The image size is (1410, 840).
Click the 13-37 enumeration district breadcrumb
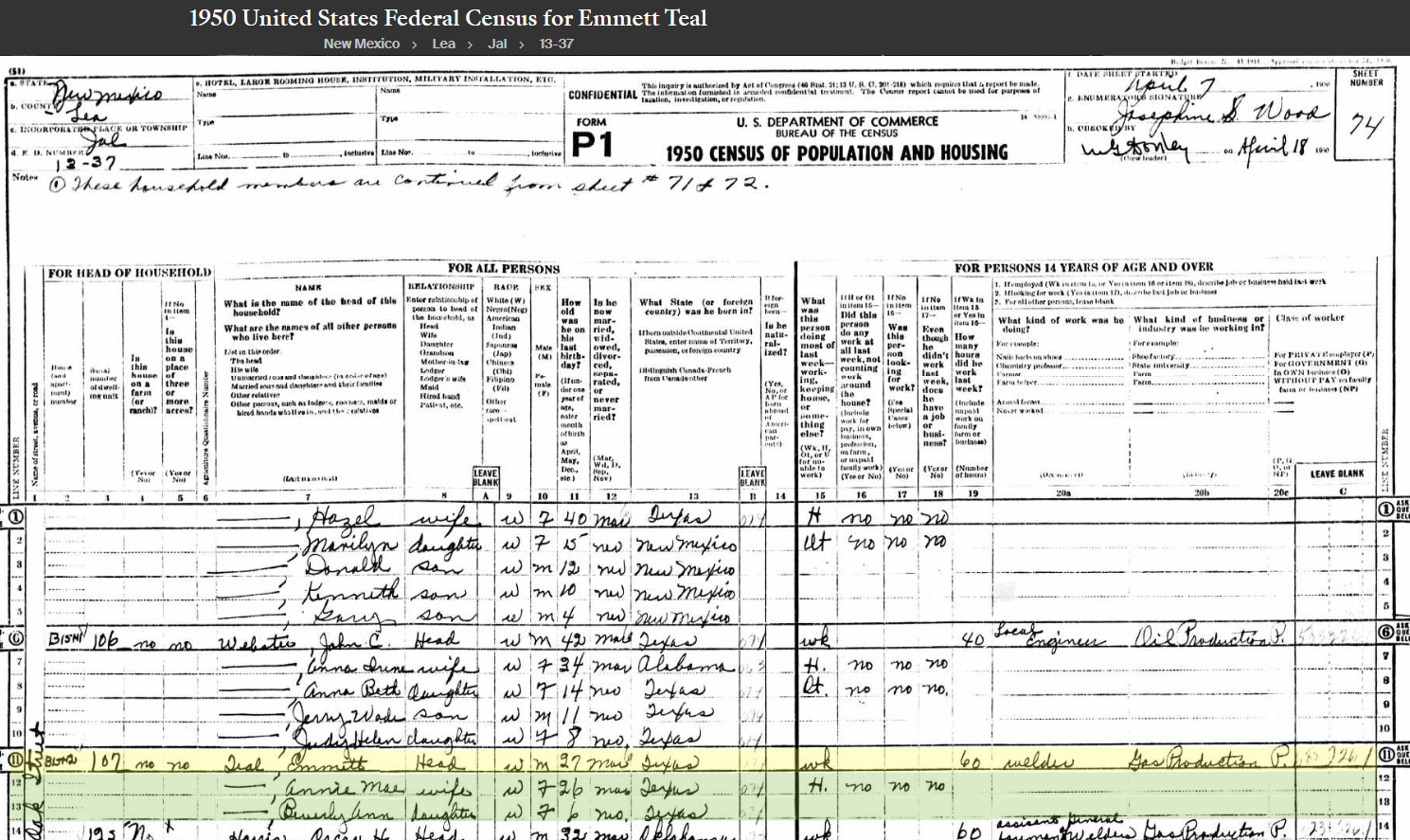click(x=556, y=44)
